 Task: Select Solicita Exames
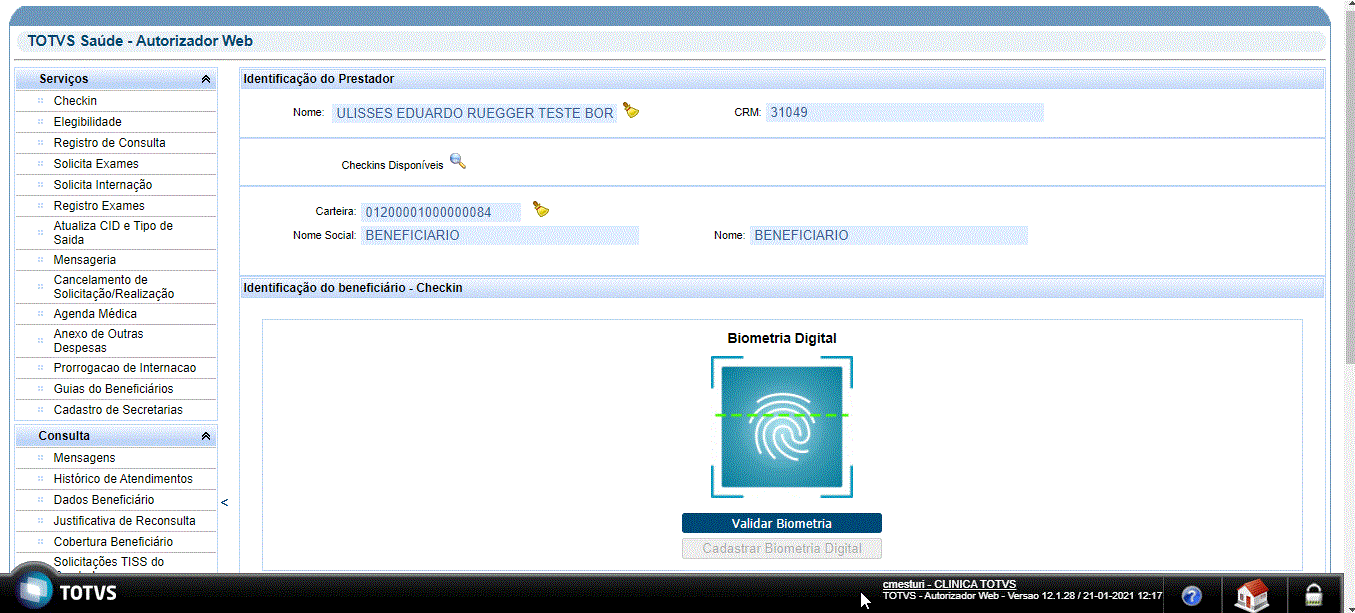pyautogui.click(x=96, y=164)
